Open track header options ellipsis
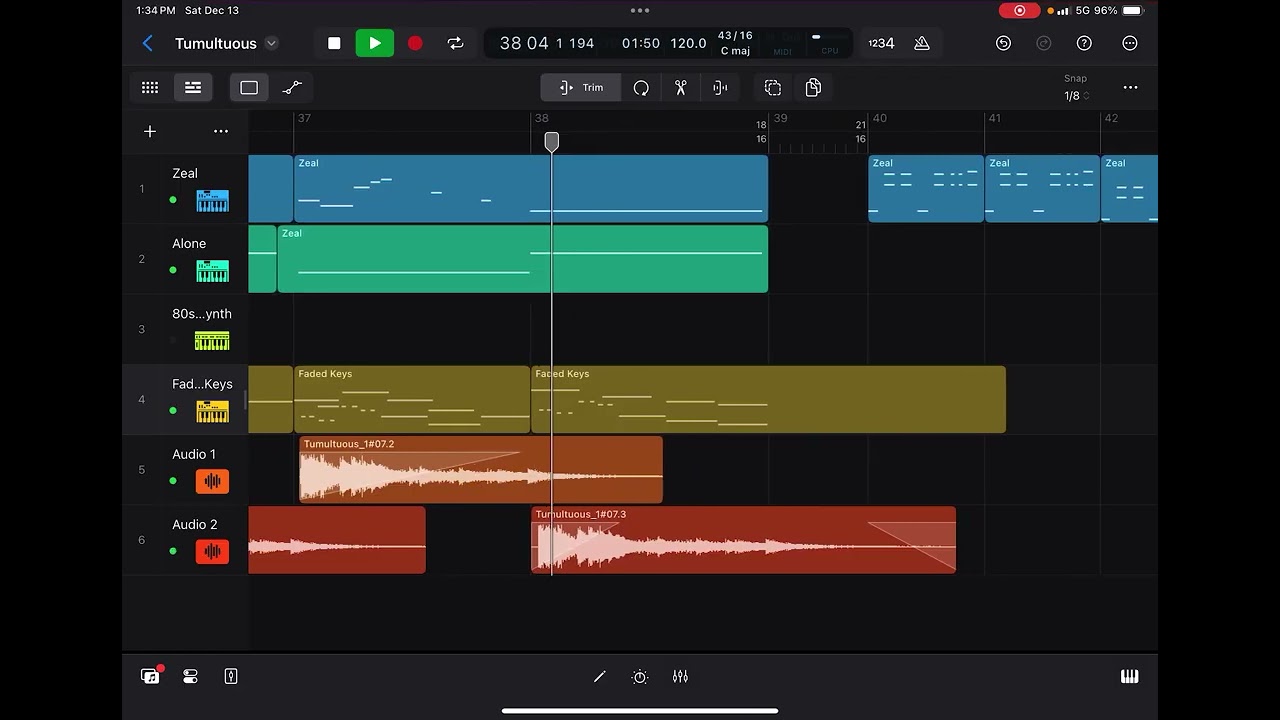Image resolution: width=1280 pixels, height=720 pixels. 221,131
